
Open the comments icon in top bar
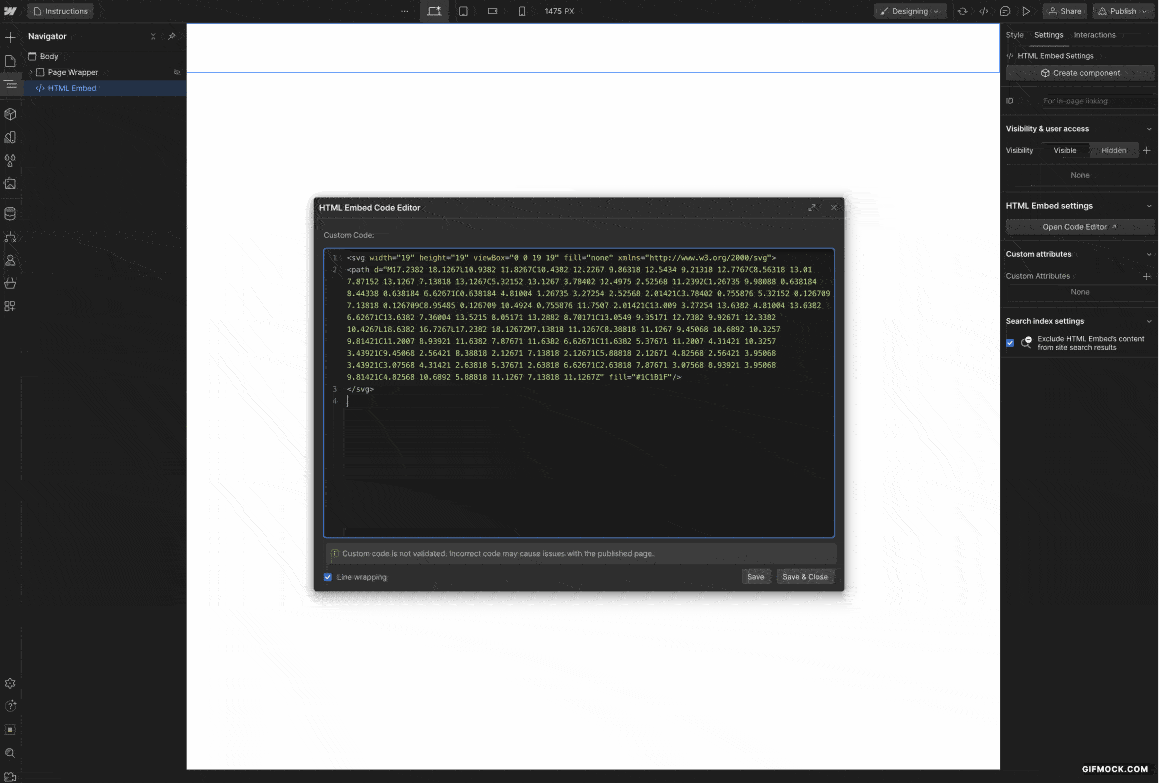pyautogui.click(x=1005, y=11)
